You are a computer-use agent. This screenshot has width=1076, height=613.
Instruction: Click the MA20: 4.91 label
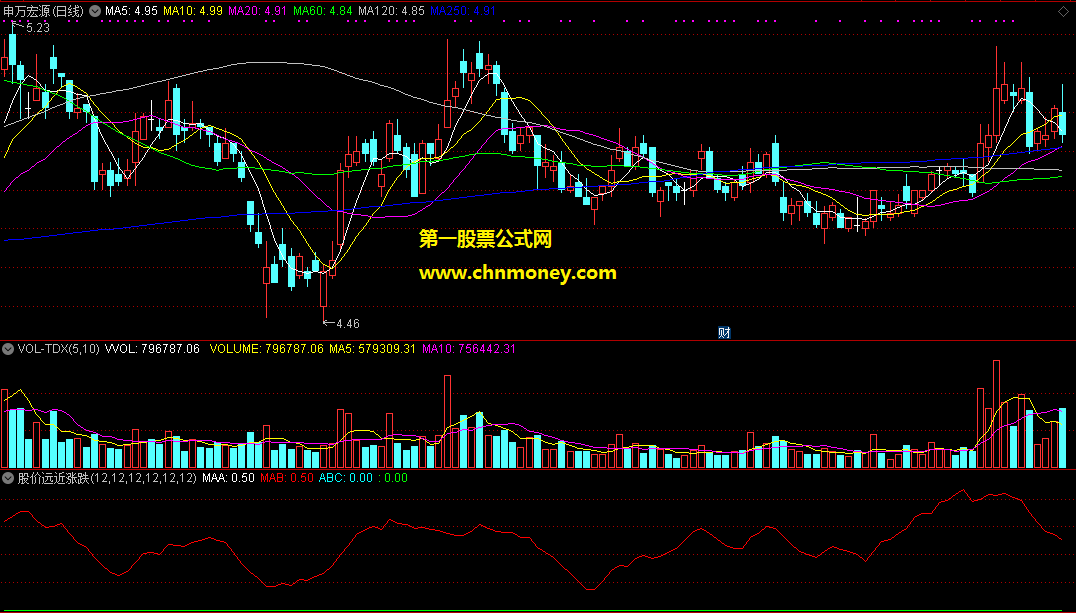coord(258,11)
